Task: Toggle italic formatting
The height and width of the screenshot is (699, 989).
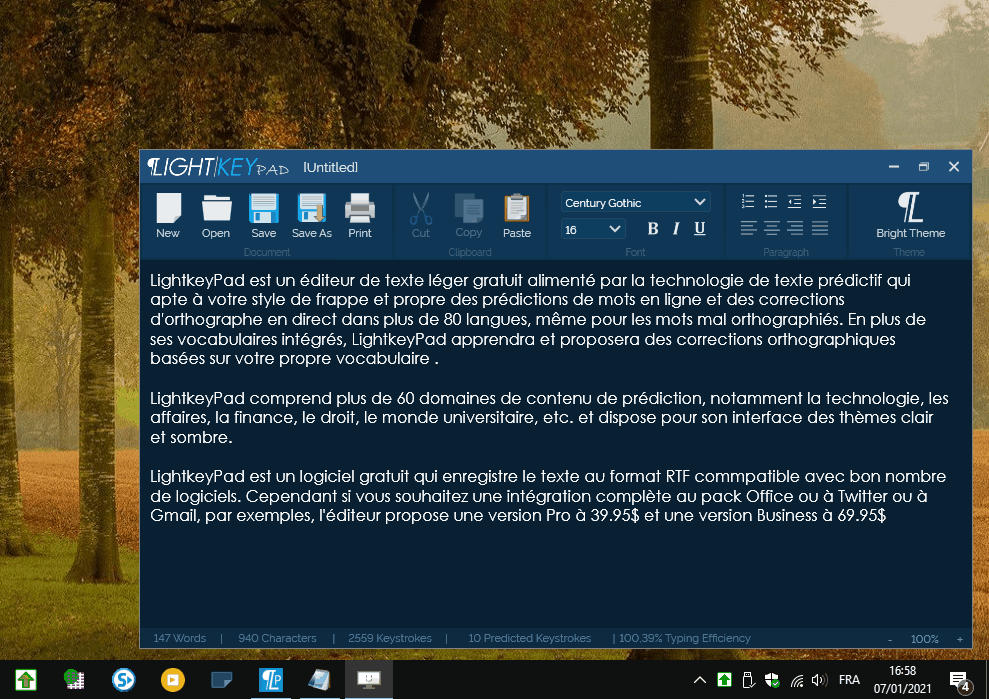Action: click(x=676, y=228)
